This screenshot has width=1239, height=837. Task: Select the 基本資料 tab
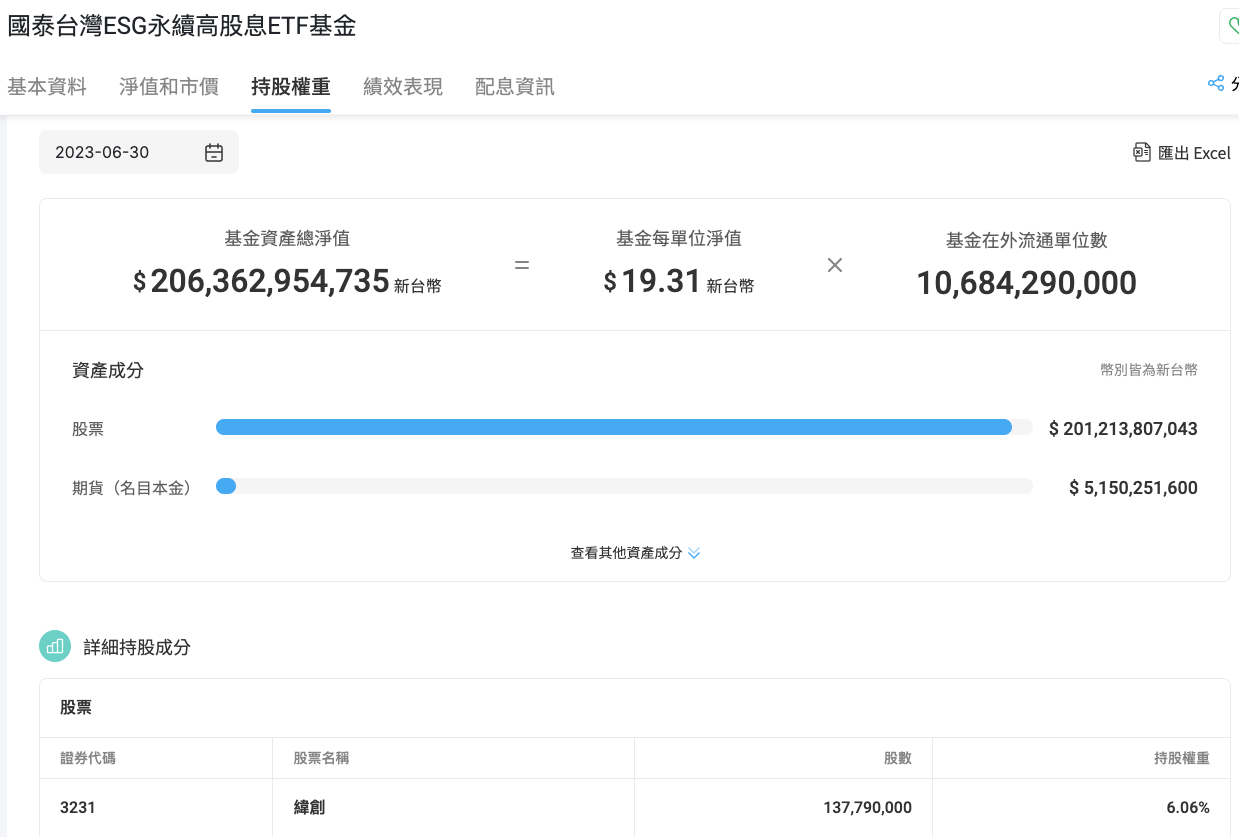point(47,87)
